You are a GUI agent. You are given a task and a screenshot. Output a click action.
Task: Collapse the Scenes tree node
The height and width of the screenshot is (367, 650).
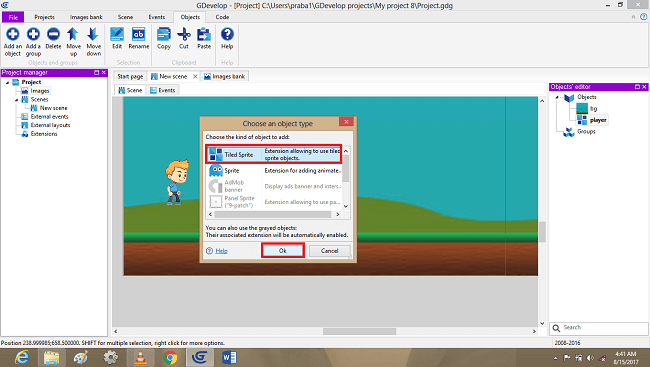point(17,100)
